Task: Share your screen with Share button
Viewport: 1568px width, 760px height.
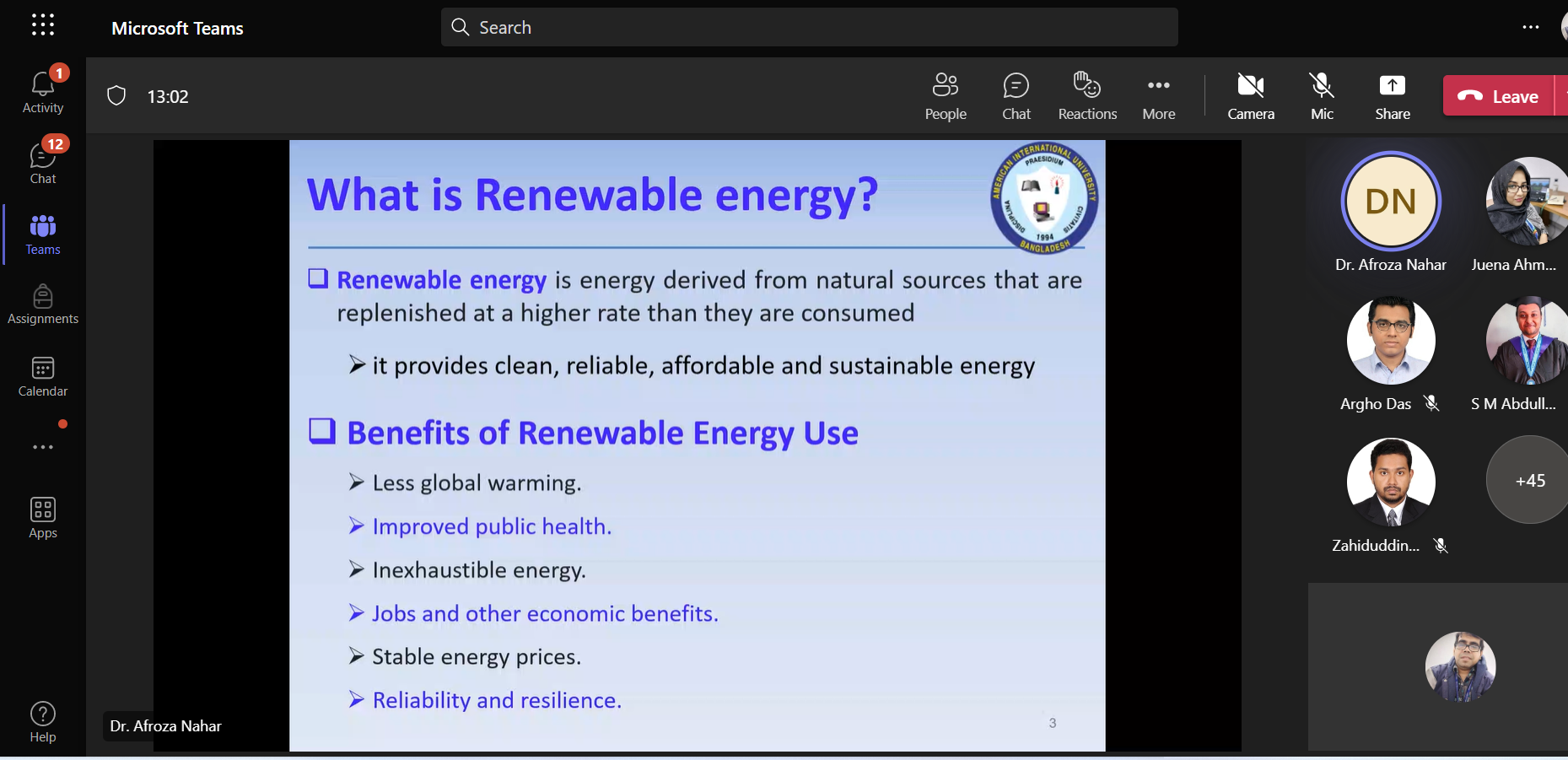Action: pos(1392,96)
